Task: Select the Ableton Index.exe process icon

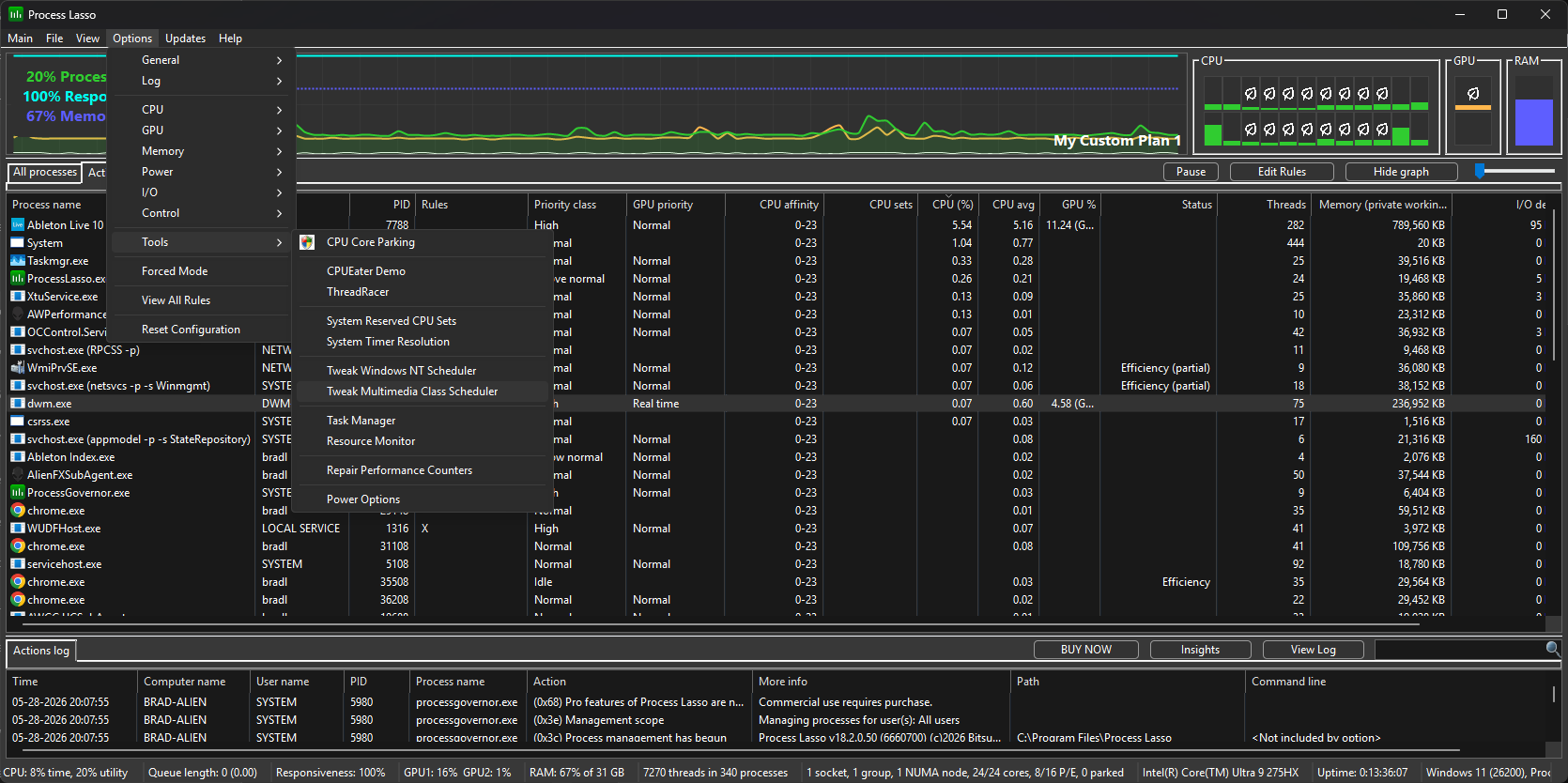Action: pos(17,457)
